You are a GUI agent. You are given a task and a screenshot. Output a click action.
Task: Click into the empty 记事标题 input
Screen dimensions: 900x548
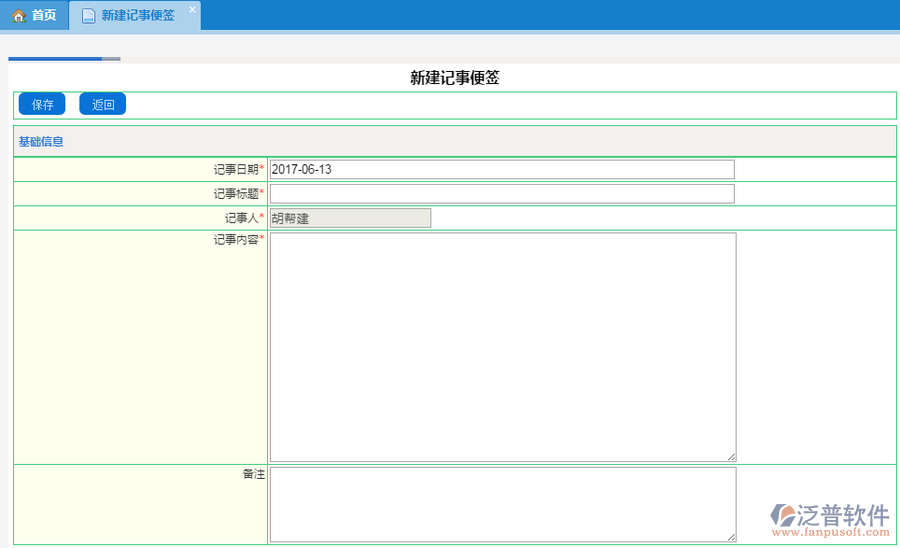coord(501,193)
